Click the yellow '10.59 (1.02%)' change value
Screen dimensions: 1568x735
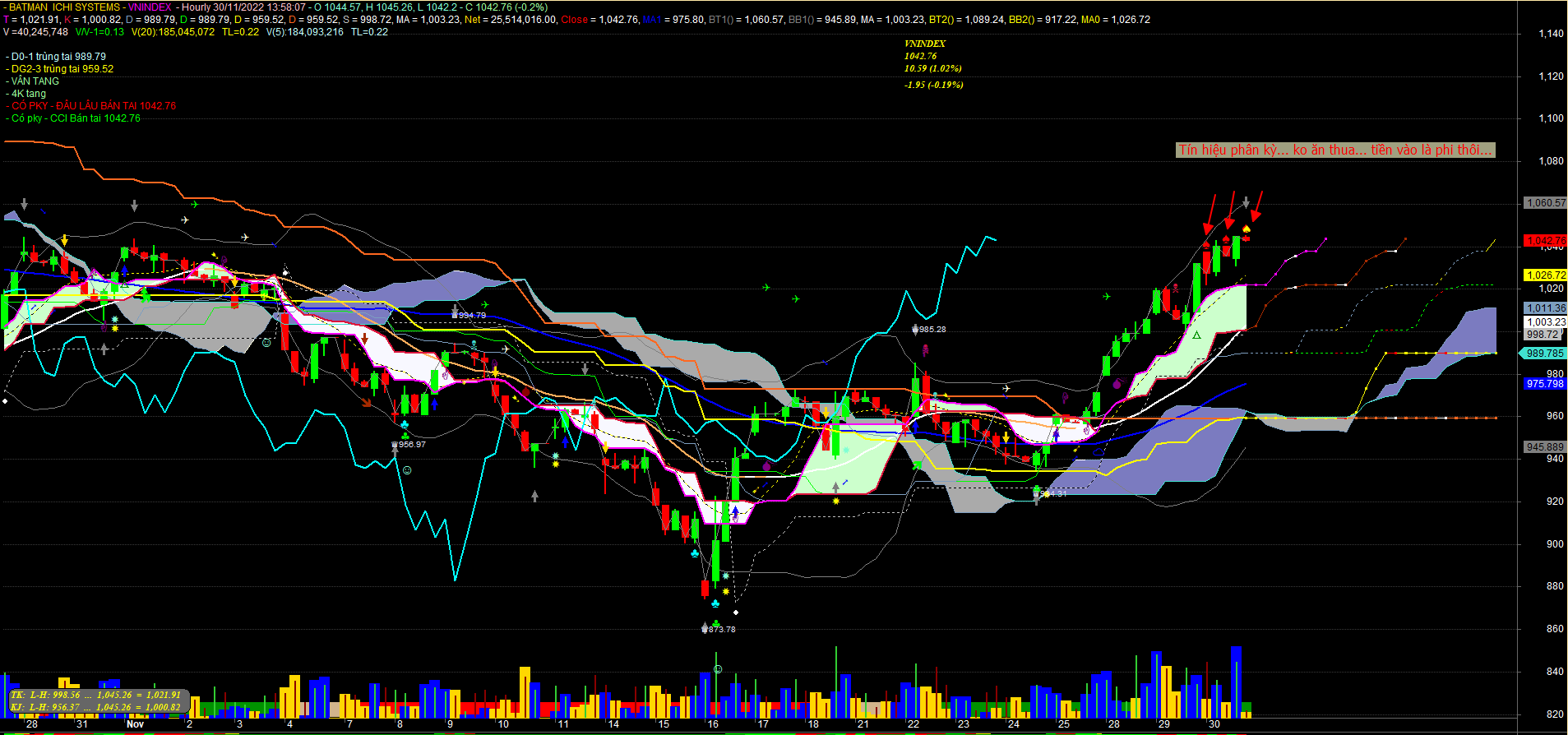[932, 68]
